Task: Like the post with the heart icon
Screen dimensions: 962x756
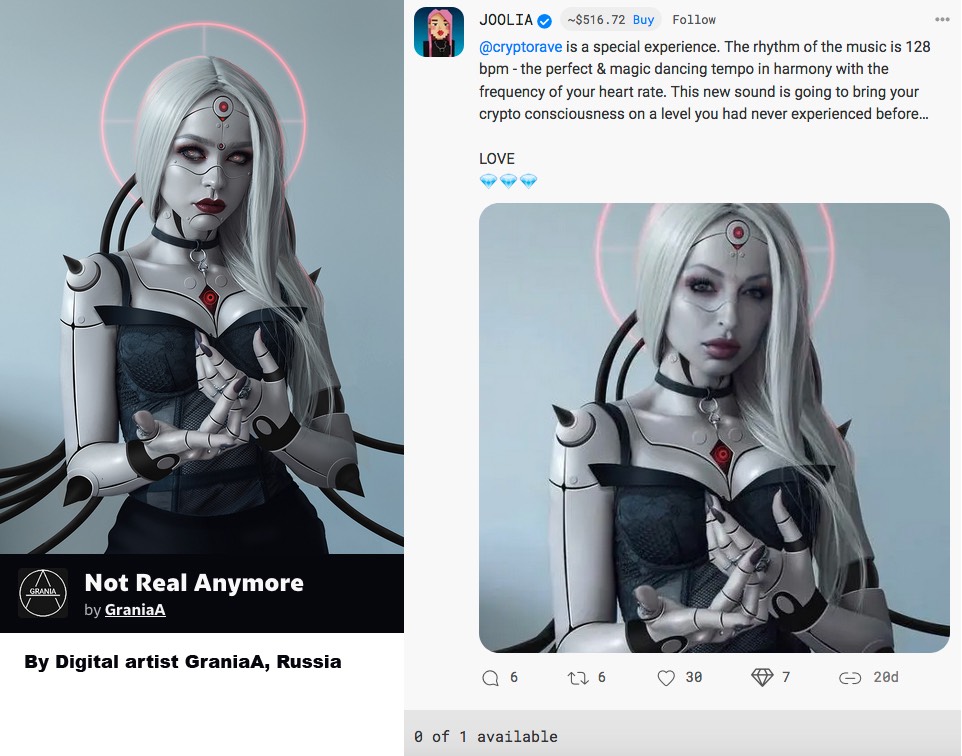Action: click(x=666, y=678)
